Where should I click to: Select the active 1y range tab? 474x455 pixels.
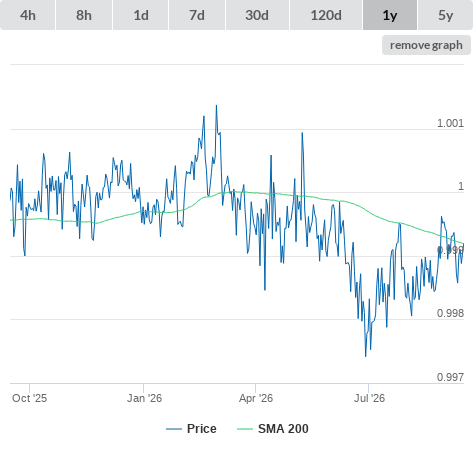[390, 15]
